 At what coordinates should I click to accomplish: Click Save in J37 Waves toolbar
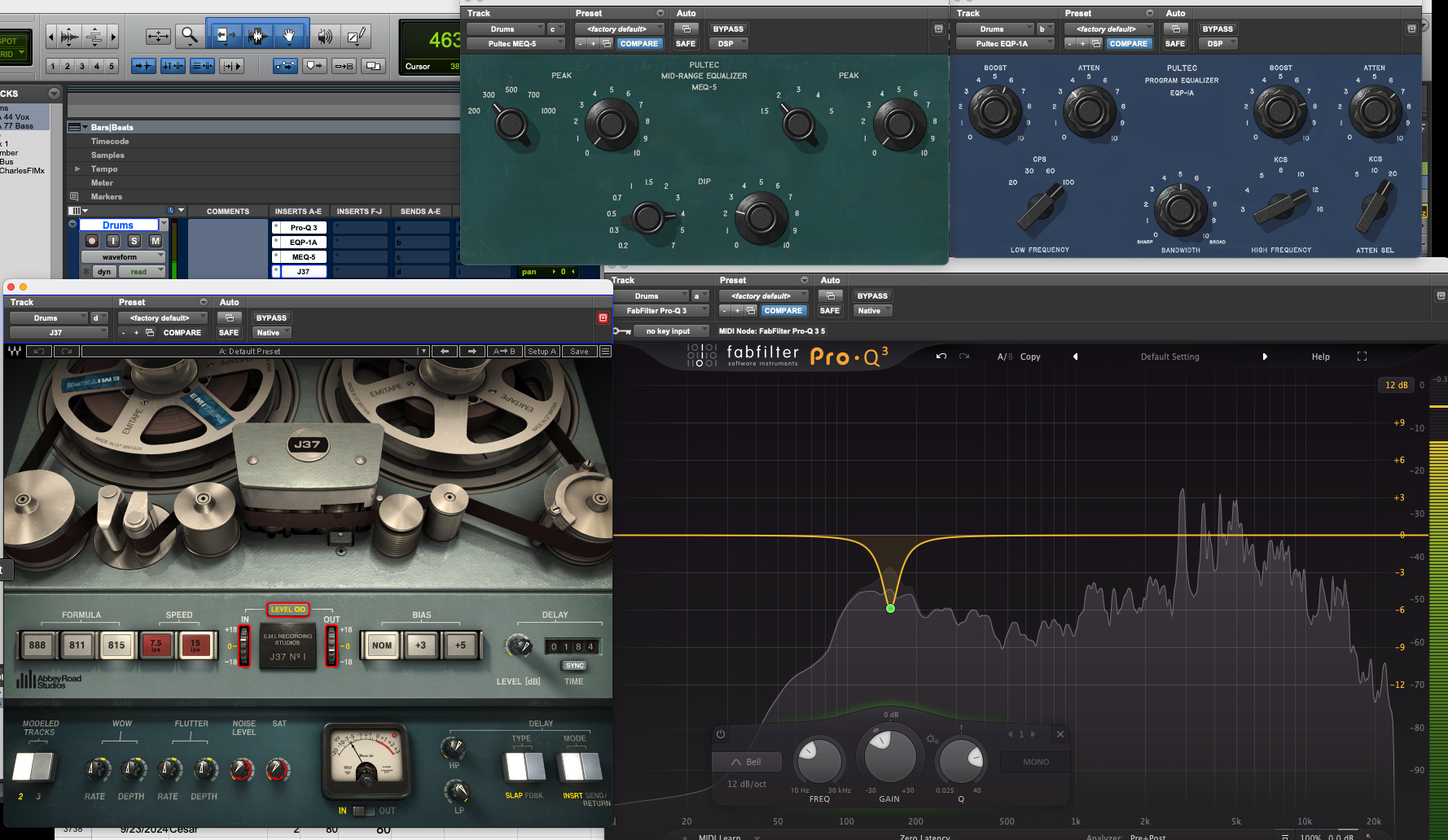(579, 352)
